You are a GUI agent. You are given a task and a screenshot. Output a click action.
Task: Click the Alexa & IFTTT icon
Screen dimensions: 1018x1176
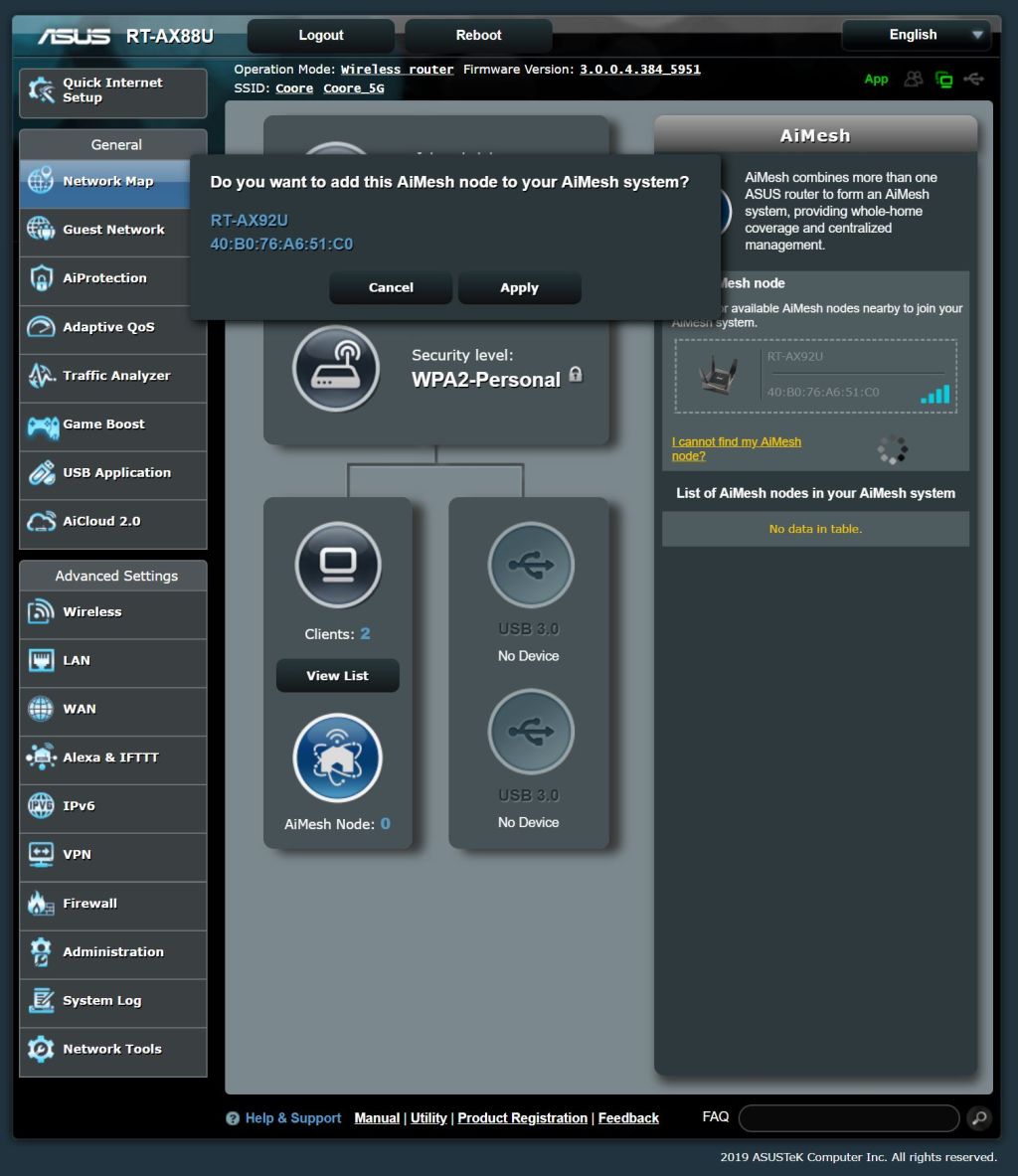pyautogui.click(x=41, y=757)
